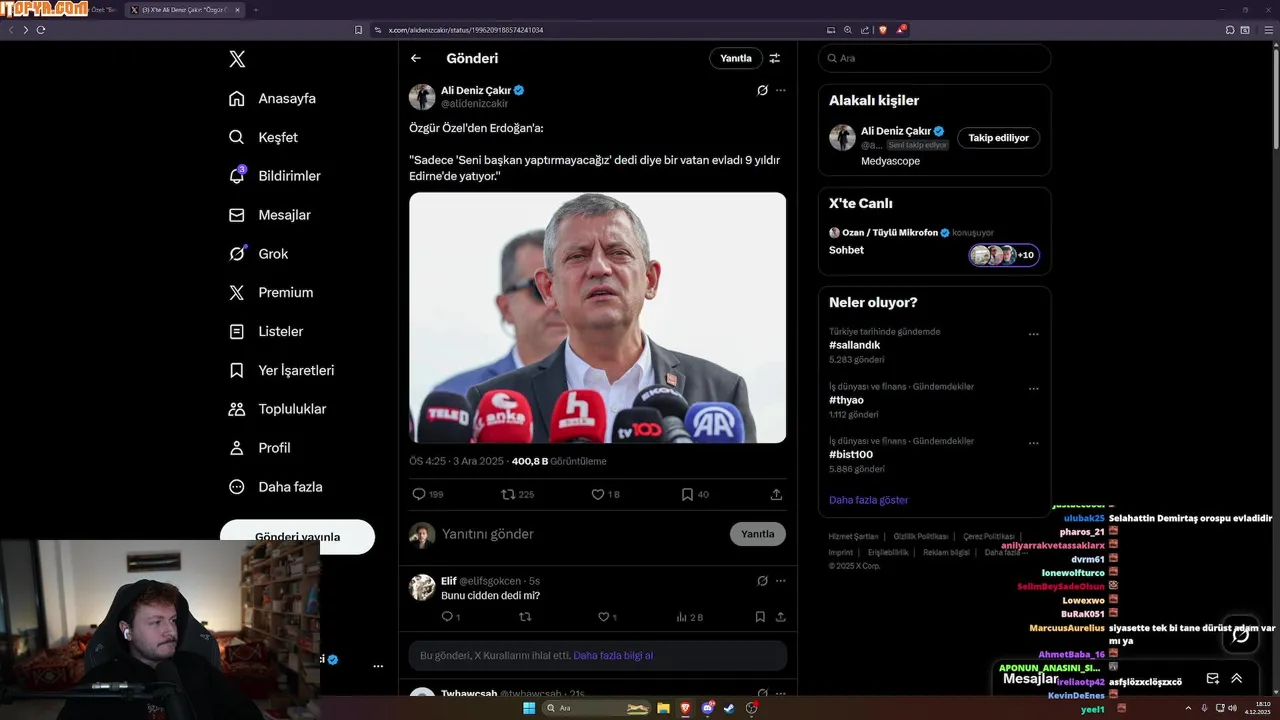Open Mesajlar in the left sidebar
This screenshot has height=720, width=1280.
pos(271,215)
